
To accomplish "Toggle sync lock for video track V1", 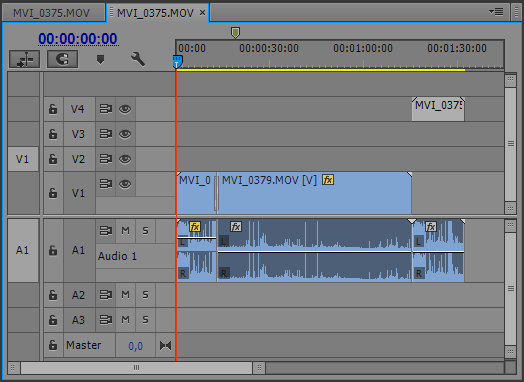I will coord(106,184).
